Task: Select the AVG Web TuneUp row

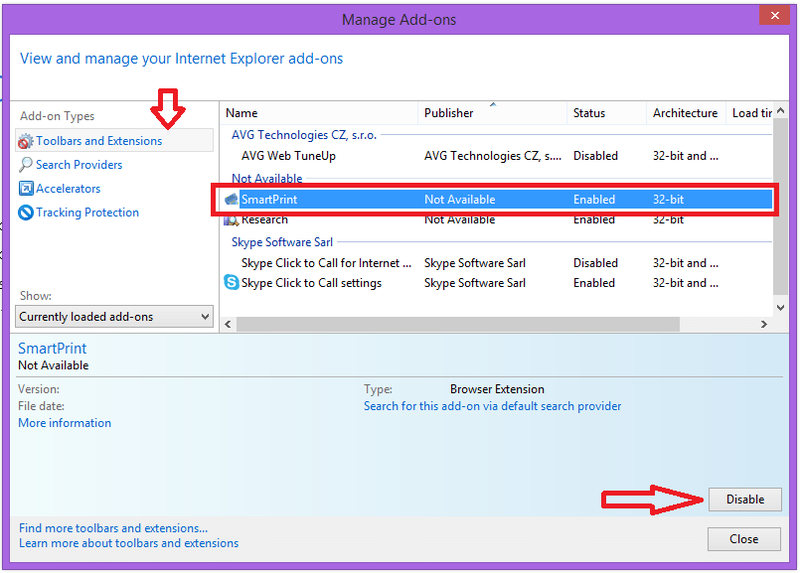Action: coord(497,156)
